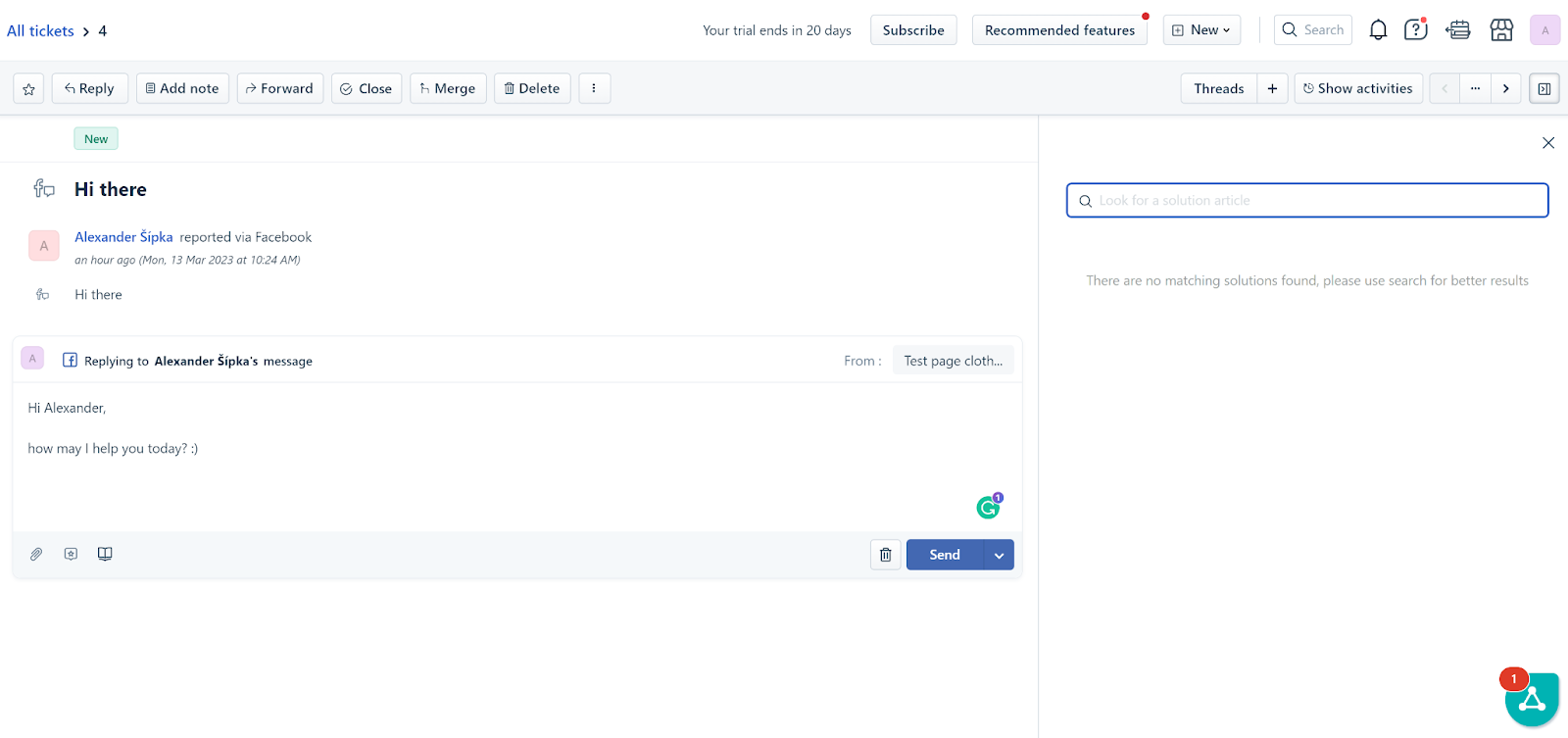Open the marketplace store icon
Viewport: 1568px width, 738px height.
pyautogui.click(x=1501, y=30)
